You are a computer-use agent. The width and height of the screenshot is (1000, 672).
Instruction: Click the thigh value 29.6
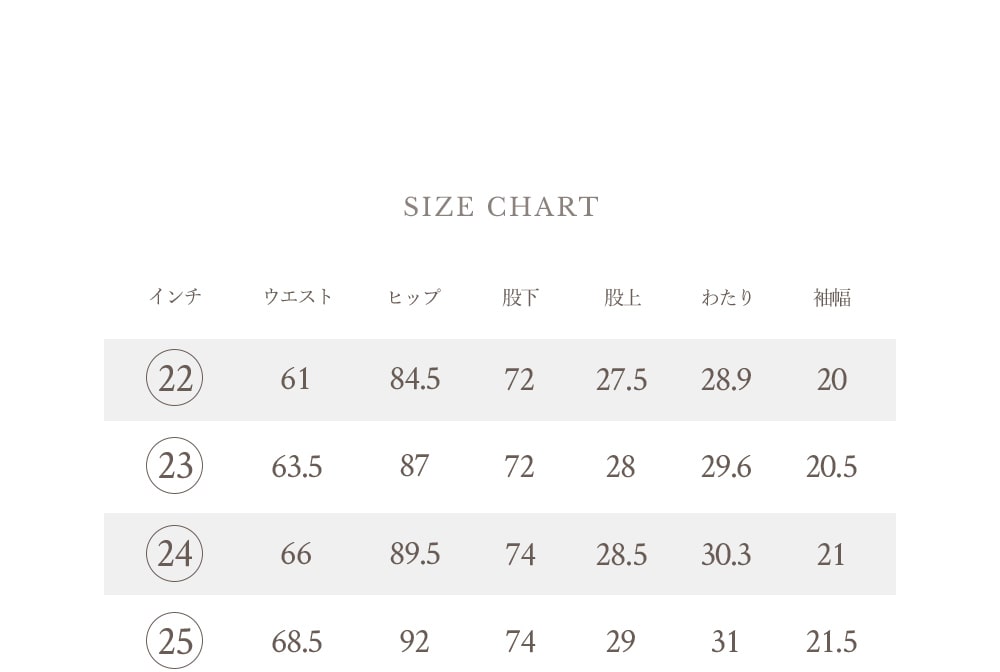[726, 467]
